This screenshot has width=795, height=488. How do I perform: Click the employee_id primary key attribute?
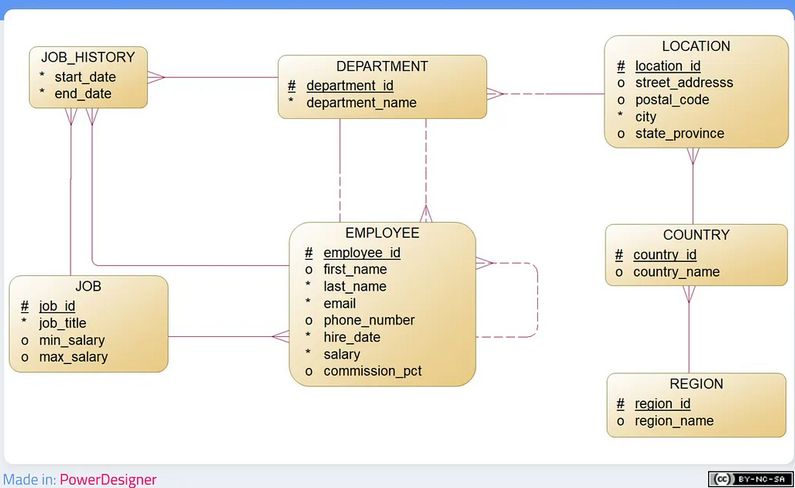[x=361, y=253]
